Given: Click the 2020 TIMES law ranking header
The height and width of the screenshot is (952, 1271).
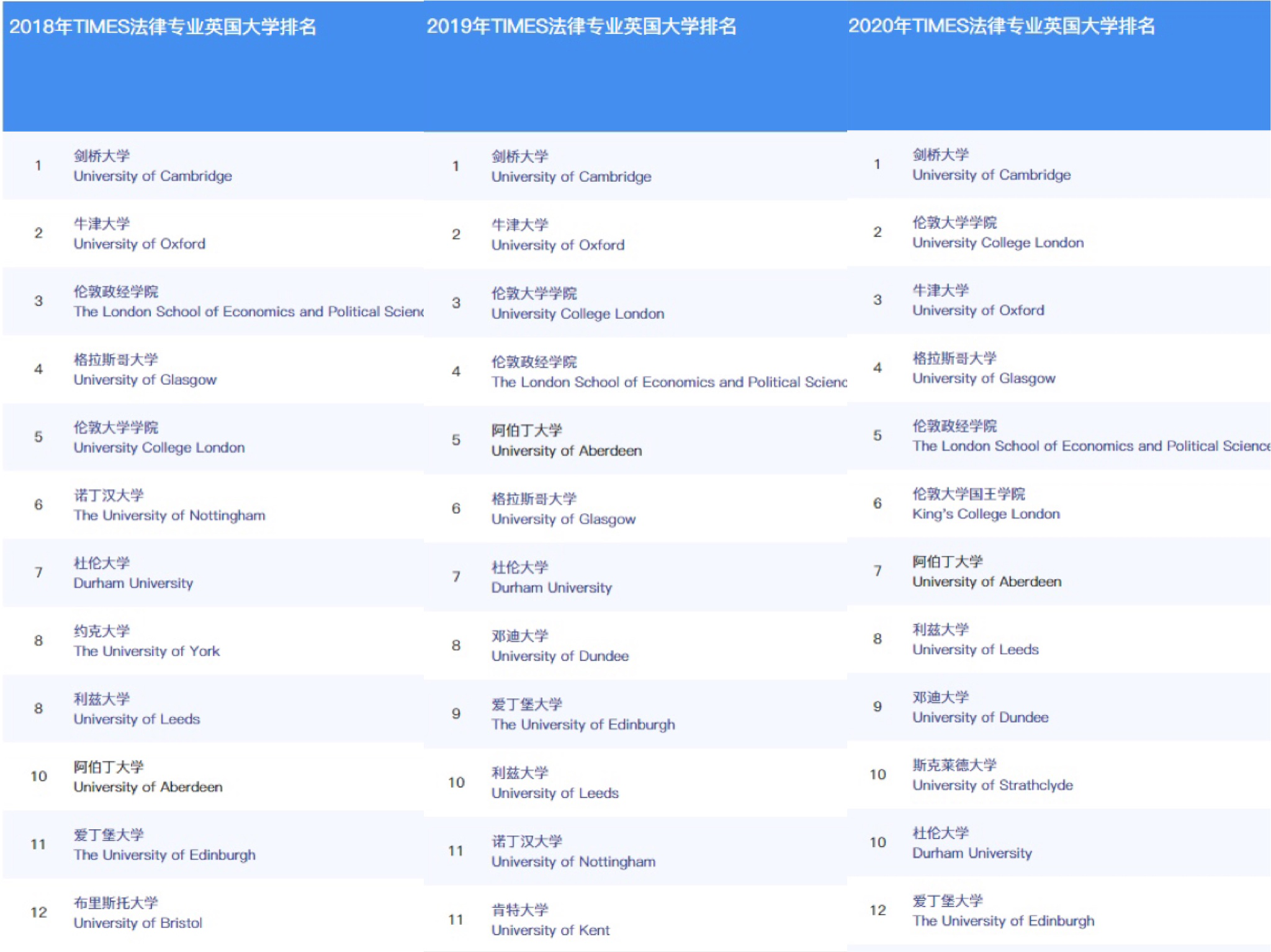Looking at the screenshot, I should (x=1001, y=26).
